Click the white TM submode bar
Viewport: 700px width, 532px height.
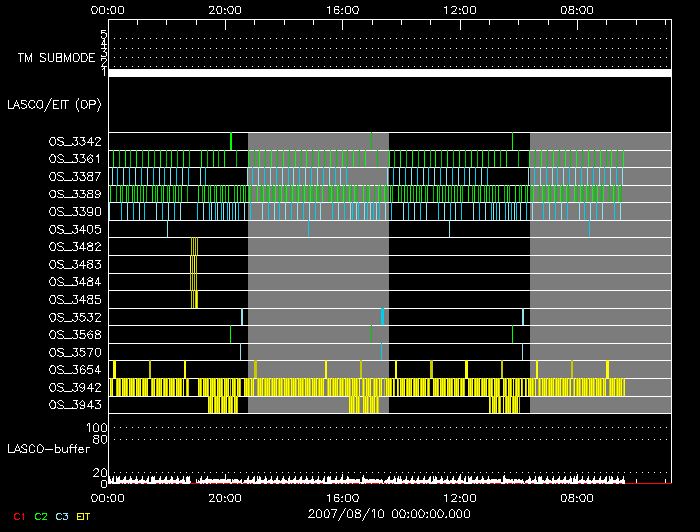390,73
